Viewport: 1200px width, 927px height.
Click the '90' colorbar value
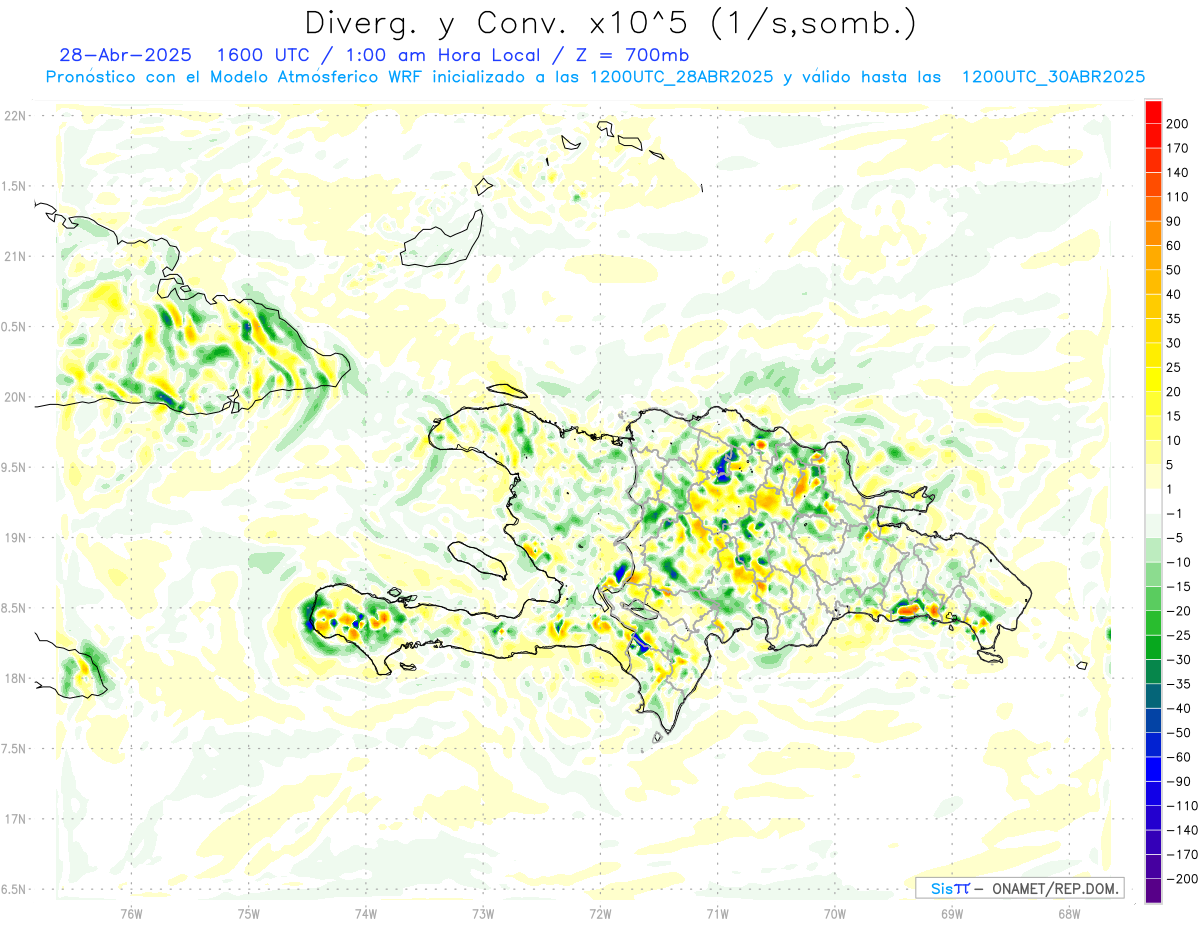point(1175,221)
